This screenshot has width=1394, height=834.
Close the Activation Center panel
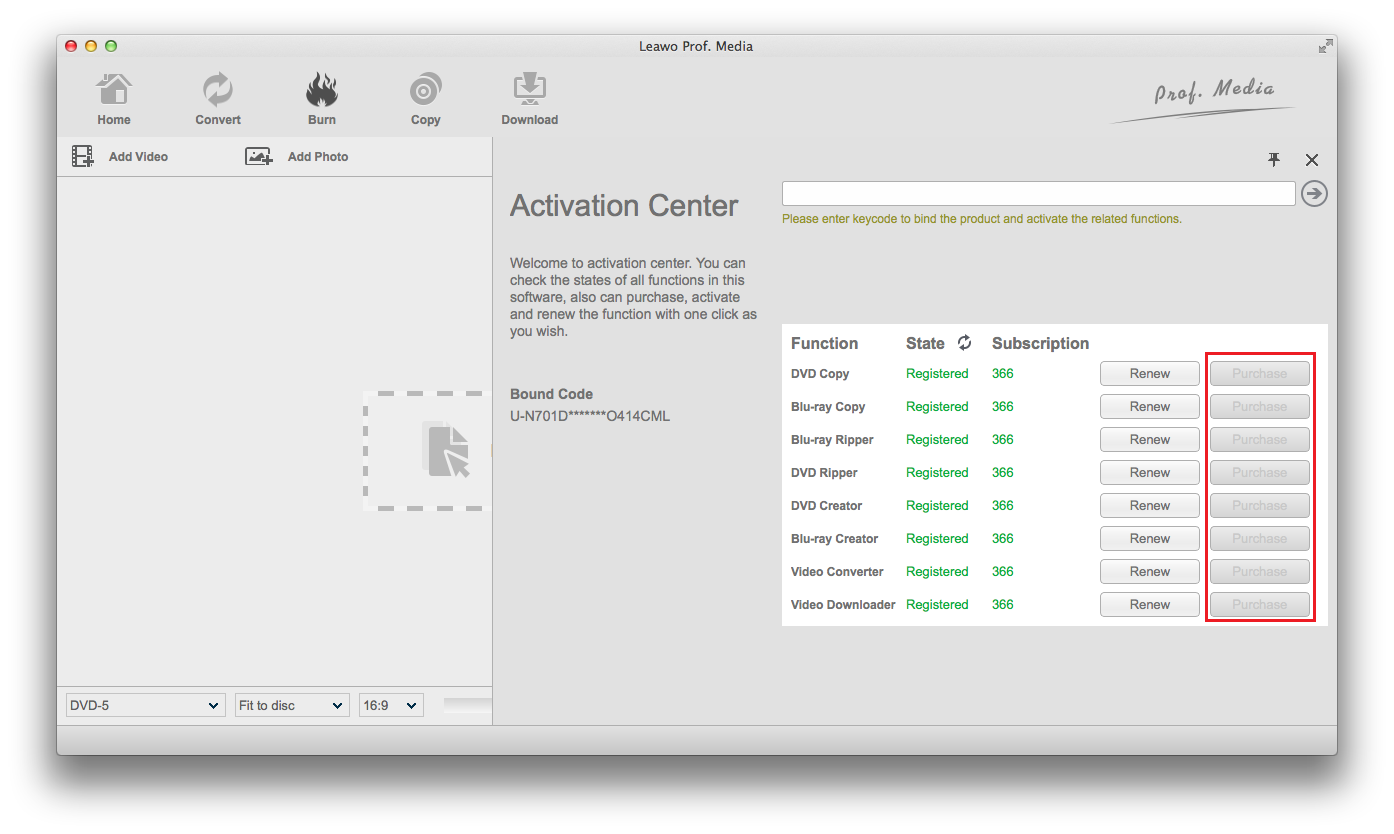coord(1312,160)
